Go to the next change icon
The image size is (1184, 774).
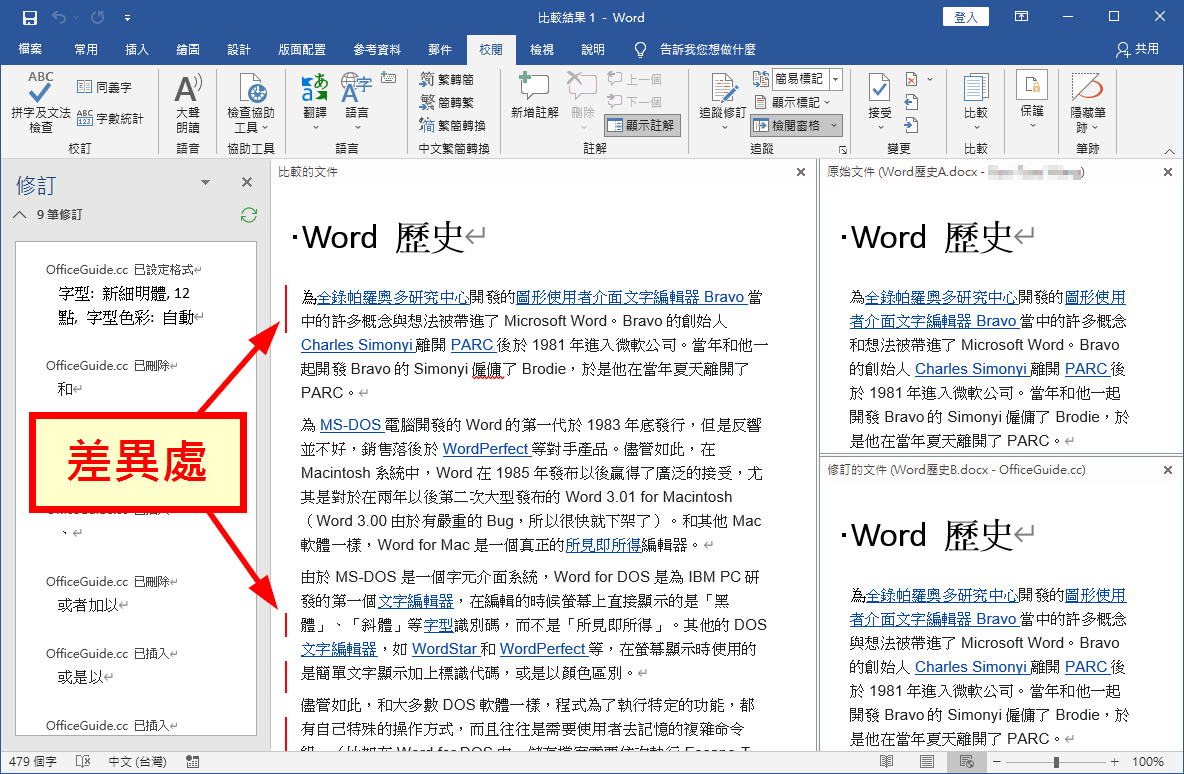pyautogui.click(x=911, y=125)
